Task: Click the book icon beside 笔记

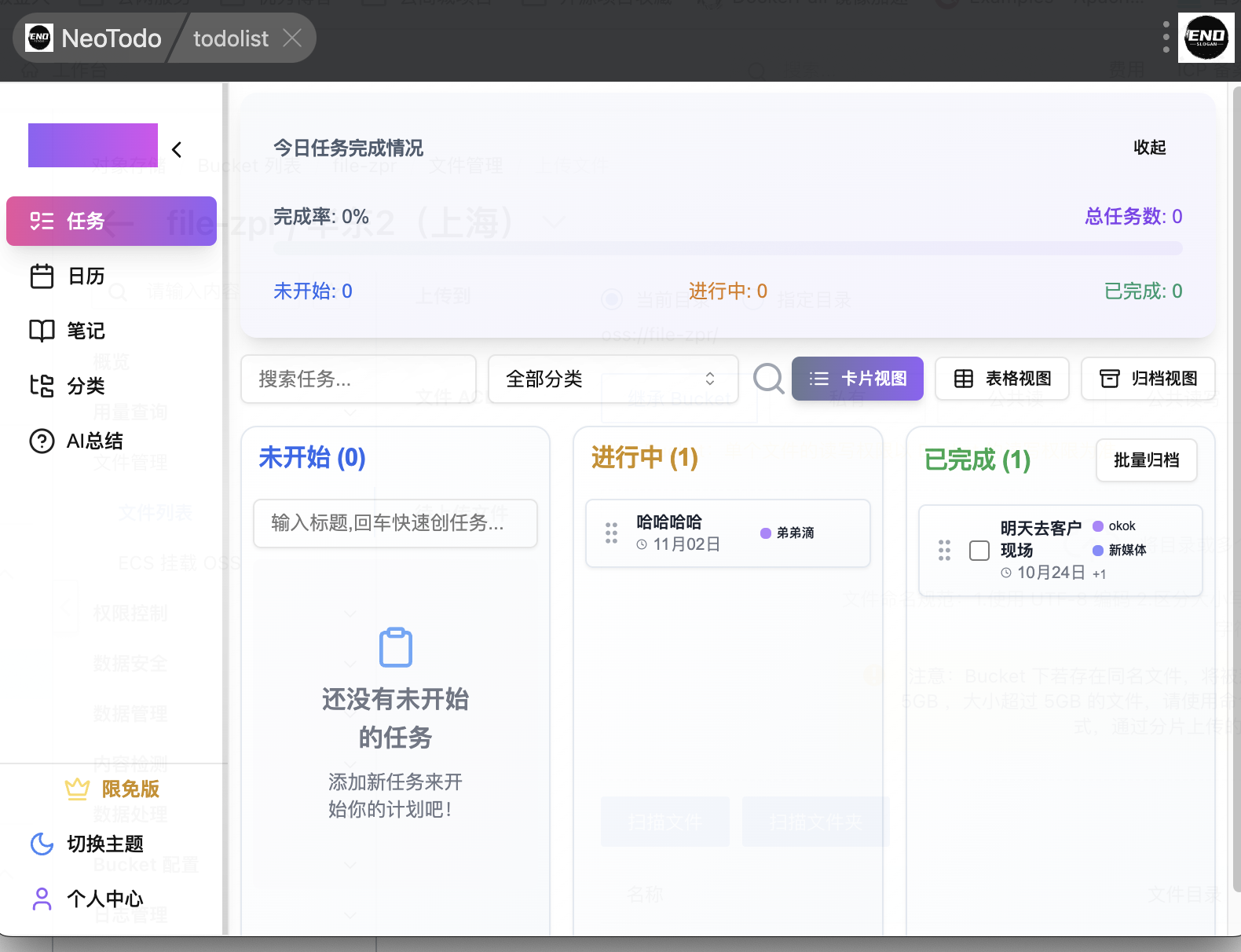Action: tap(42, 331)
